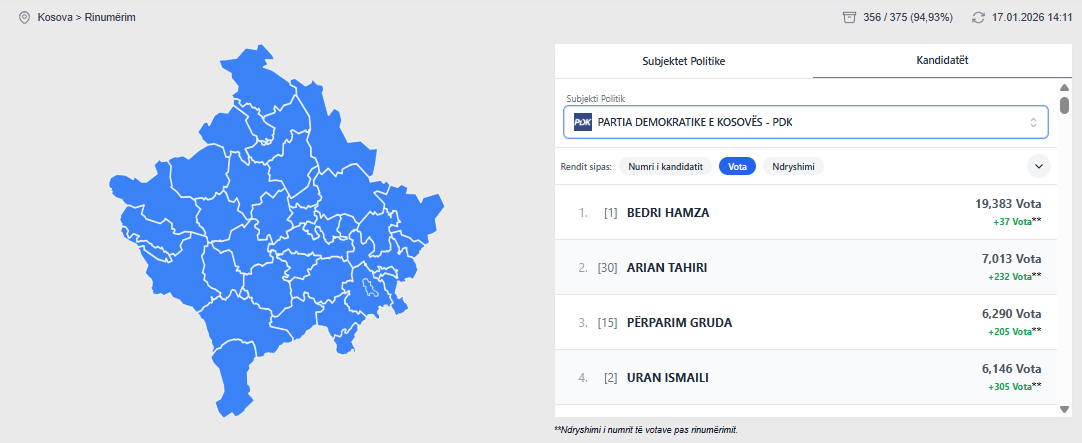Click the up-down arrows in party selector

[x=1034, y=122]
